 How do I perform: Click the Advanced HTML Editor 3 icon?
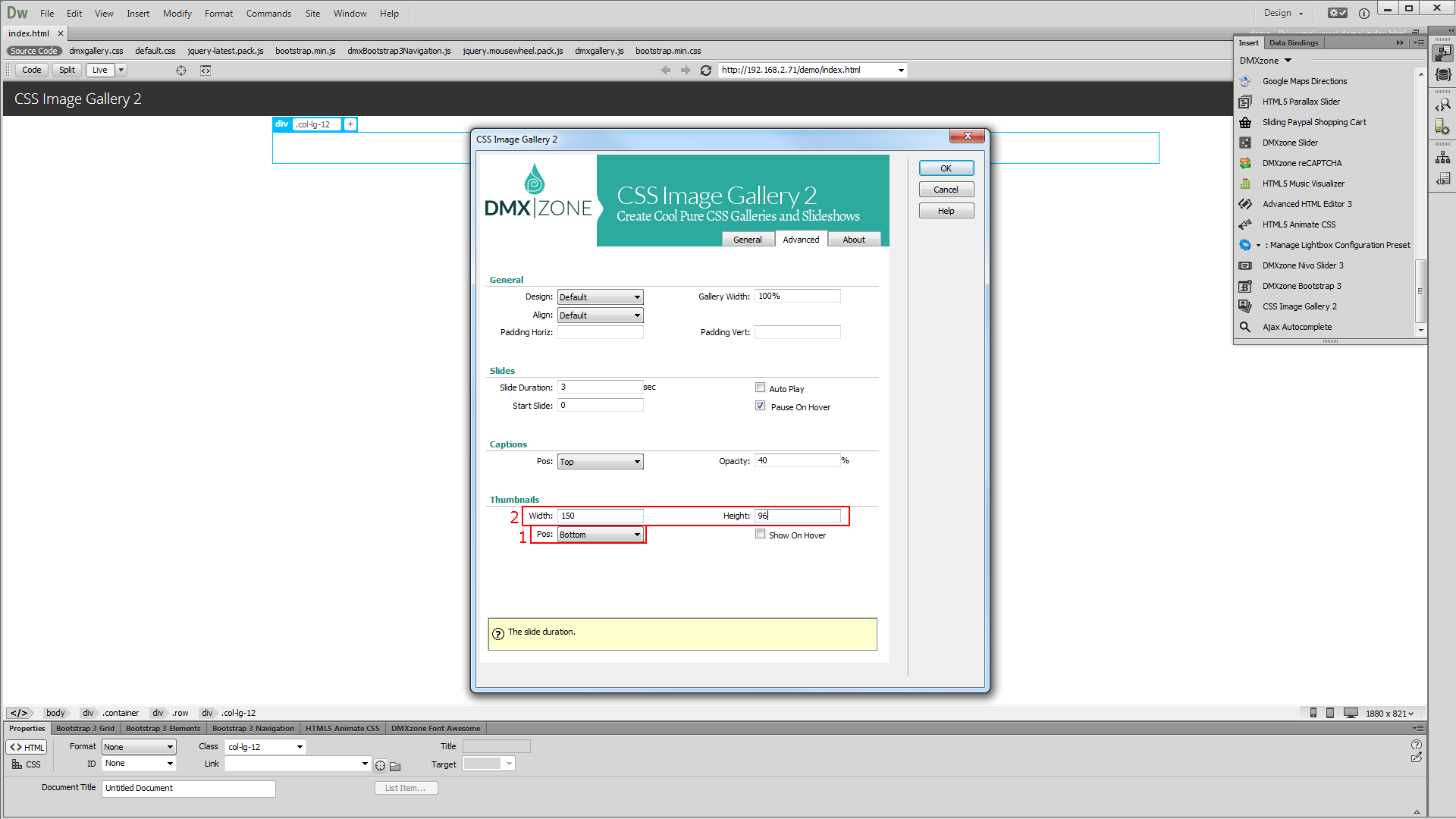[1245, 204]
